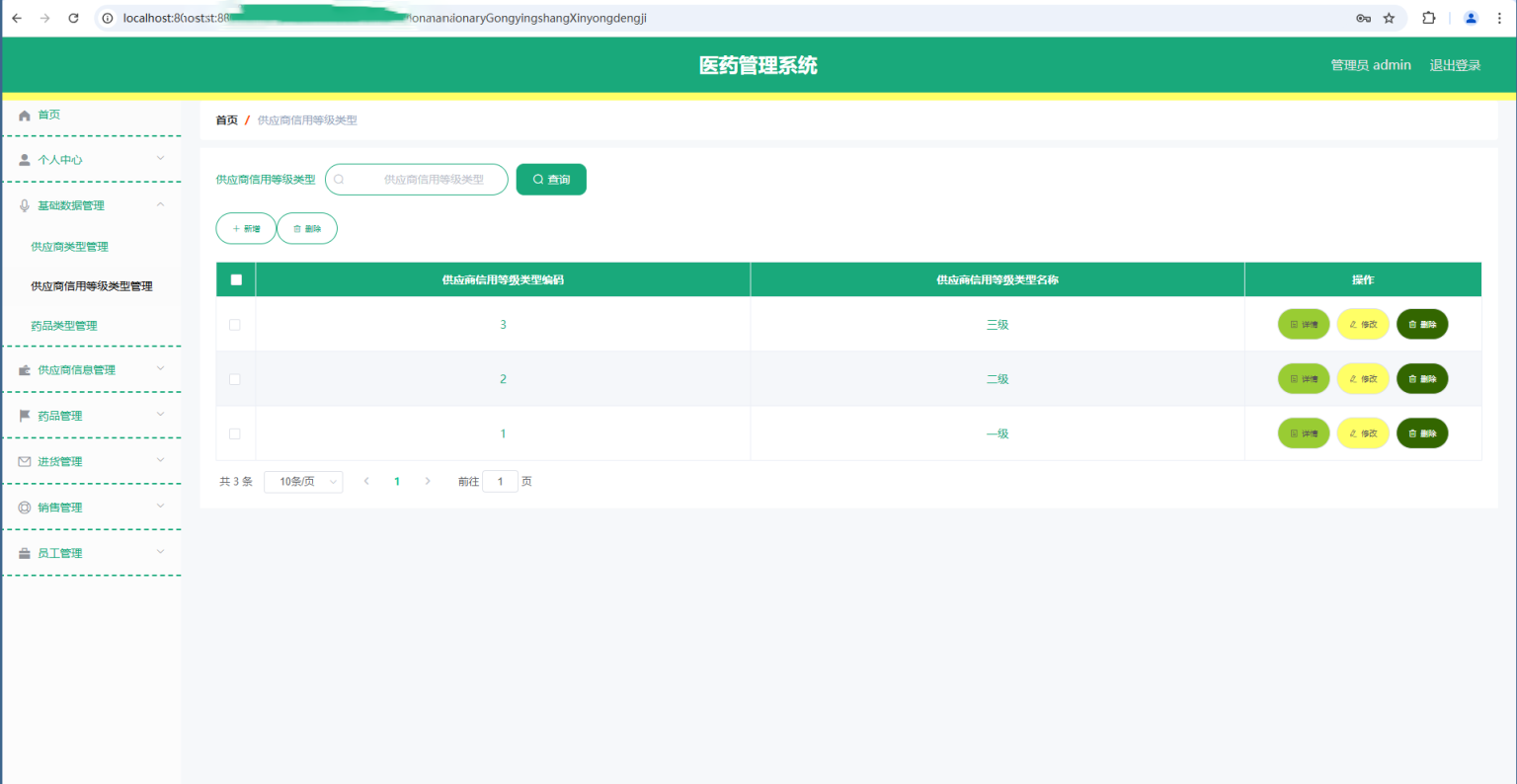Open the 10条/页 page size dropdown

tap(303, 482)
